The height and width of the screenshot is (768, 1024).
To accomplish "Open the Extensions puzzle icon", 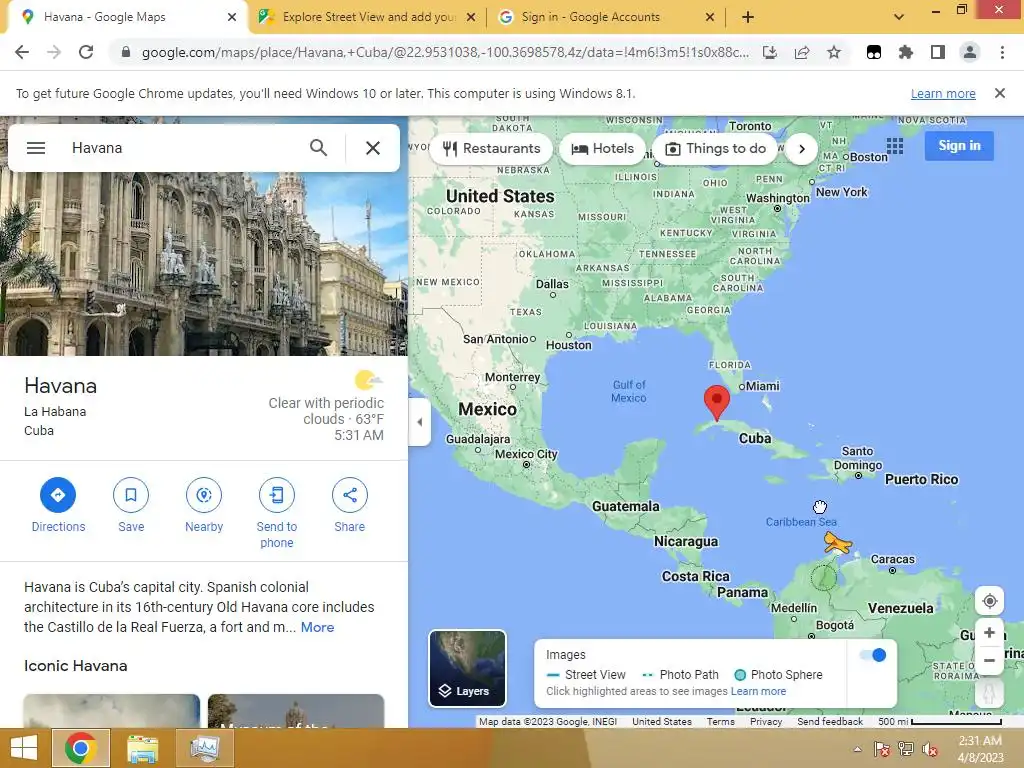I will point(906,52).
